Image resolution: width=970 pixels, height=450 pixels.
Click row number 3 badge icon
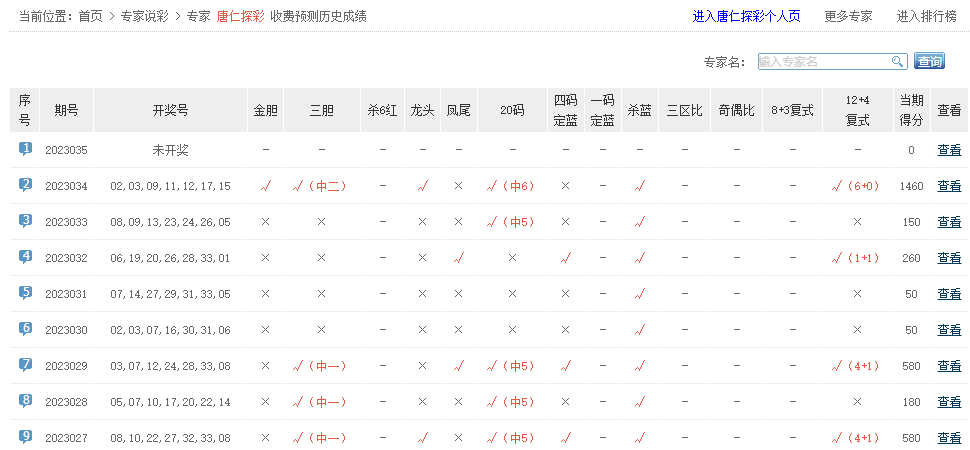[x=25, y=221]
